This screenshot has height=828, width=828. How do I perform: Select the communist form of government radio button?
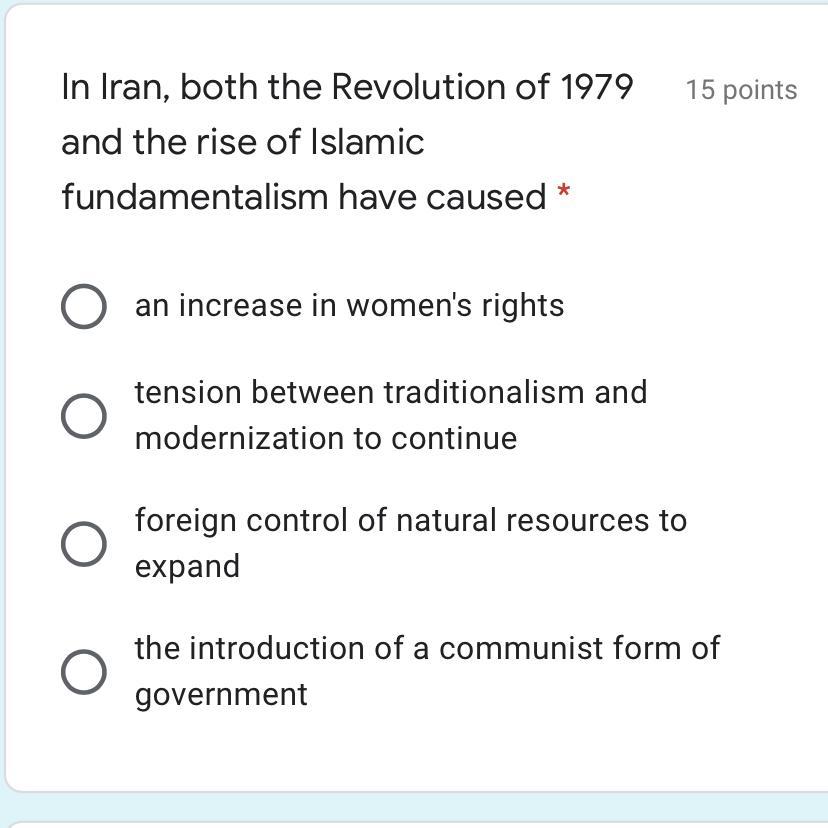(x=84, y=672)
